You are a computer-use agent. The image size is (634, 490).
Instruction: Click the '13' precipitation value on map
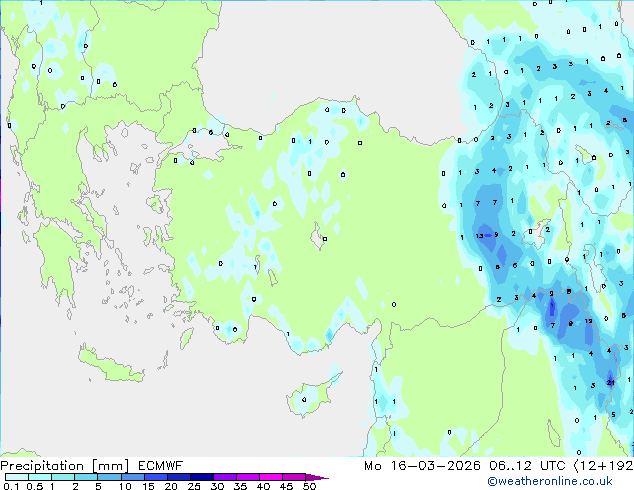click(x=480, y=236)
